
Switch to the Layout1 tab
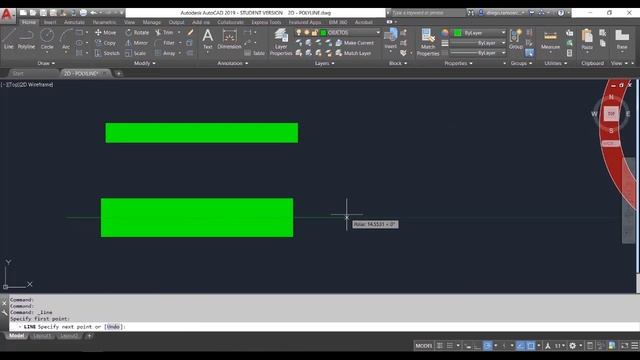pyautogui.click(x=42, y=336)
